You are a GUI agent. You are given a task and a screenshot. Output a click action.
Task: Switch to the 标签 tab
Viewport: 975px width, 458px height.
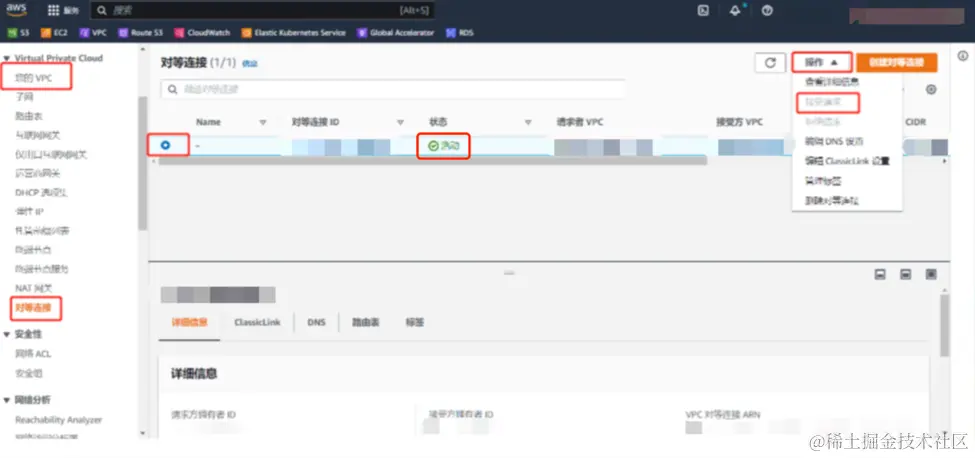414,323
